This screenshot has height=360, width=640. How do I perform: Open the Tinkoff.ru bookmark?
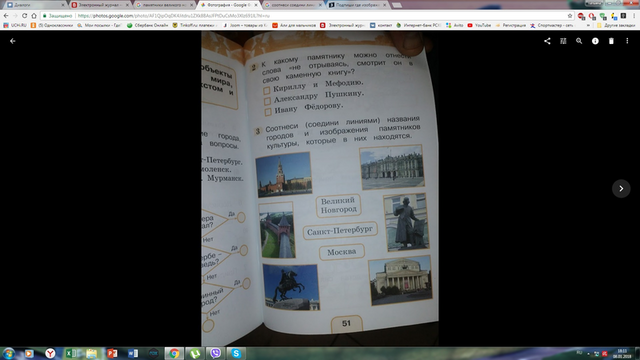195,25
